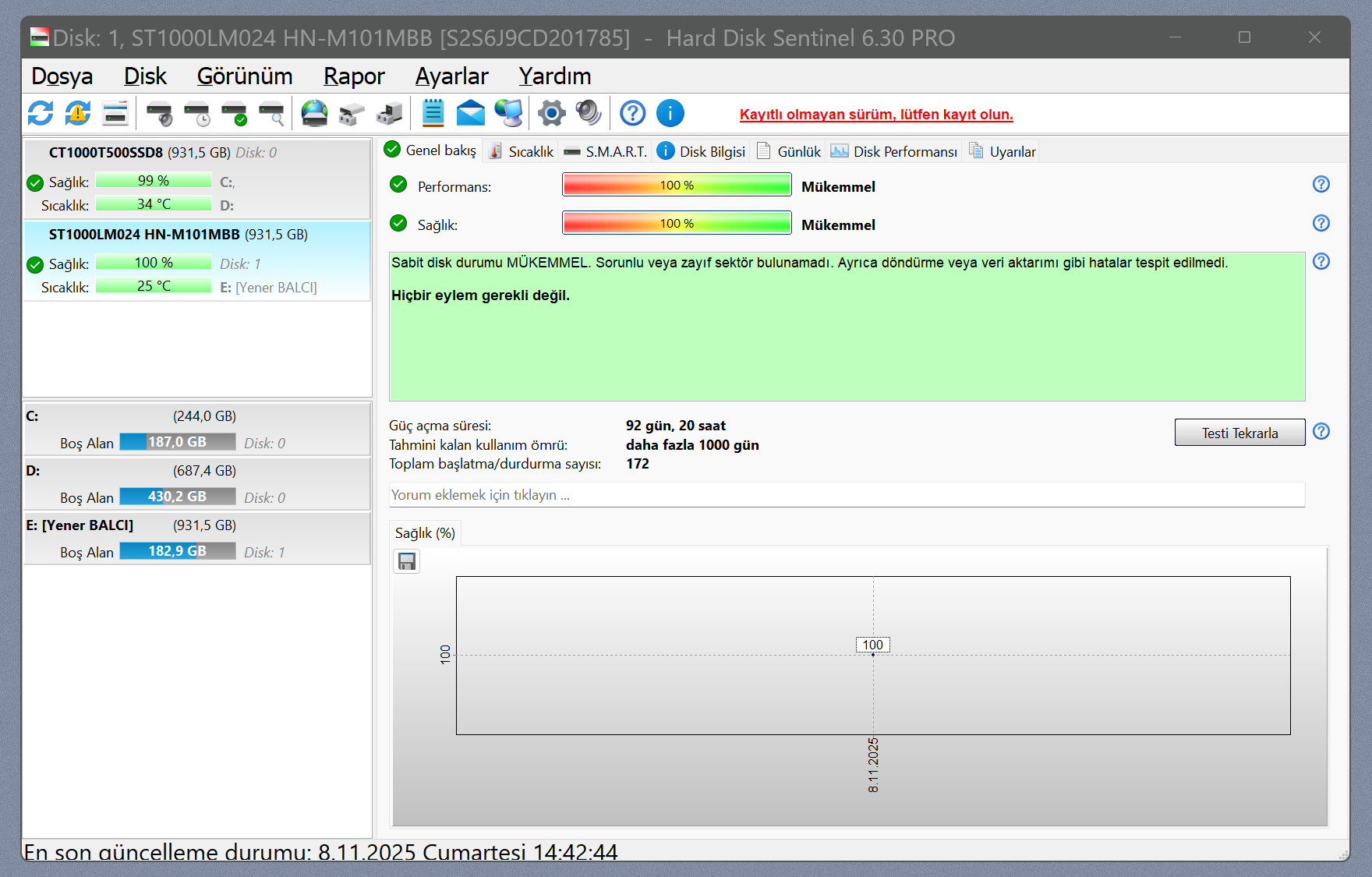The image size is (1372, 877).
Task: Click the help icon beside Performans row
Action: (1321, 185)
